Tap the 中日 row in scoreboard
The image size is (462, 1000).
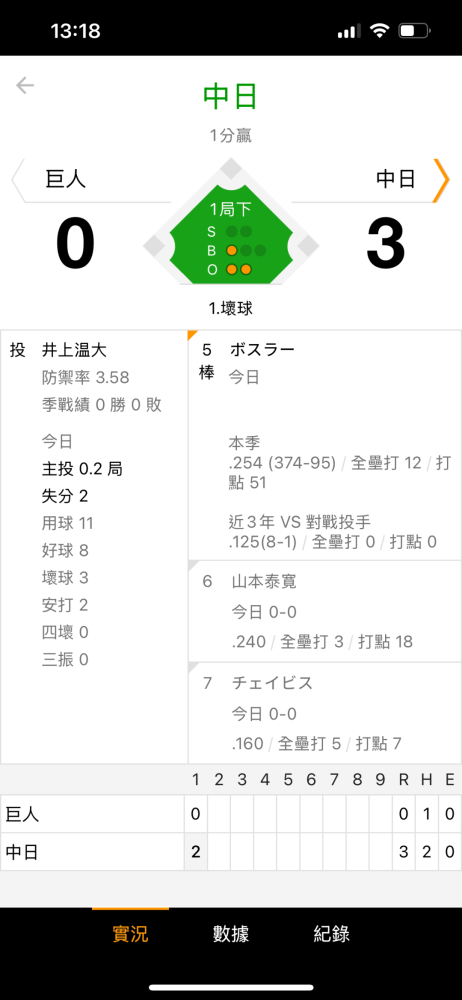click(x=231, y=851)
